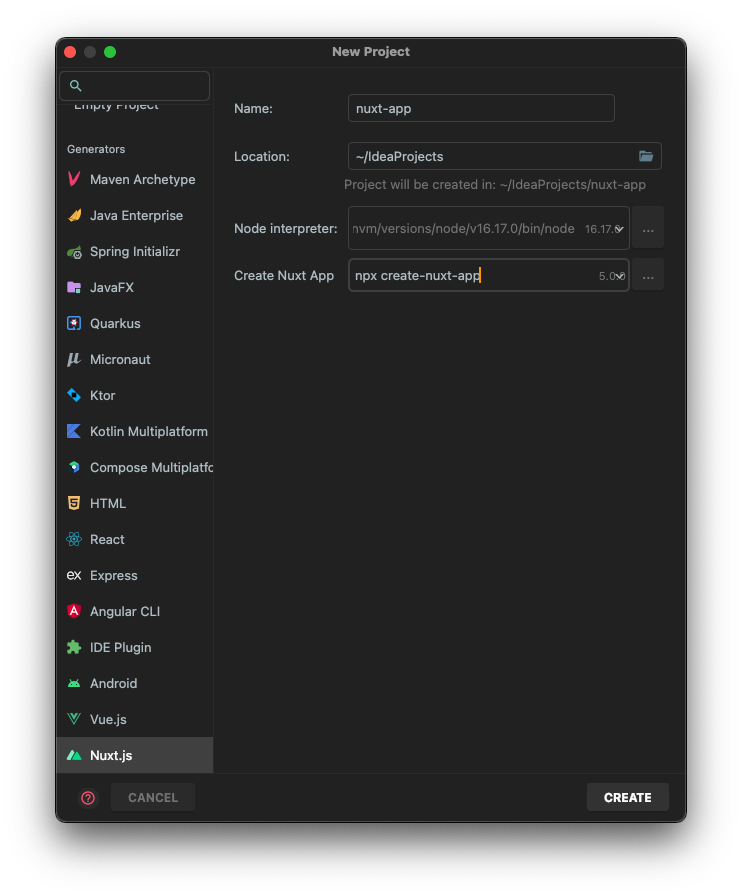Click the HTML5 shield icon
The image size is (742, 896).
pyautogui.click(x=74, y=503)
